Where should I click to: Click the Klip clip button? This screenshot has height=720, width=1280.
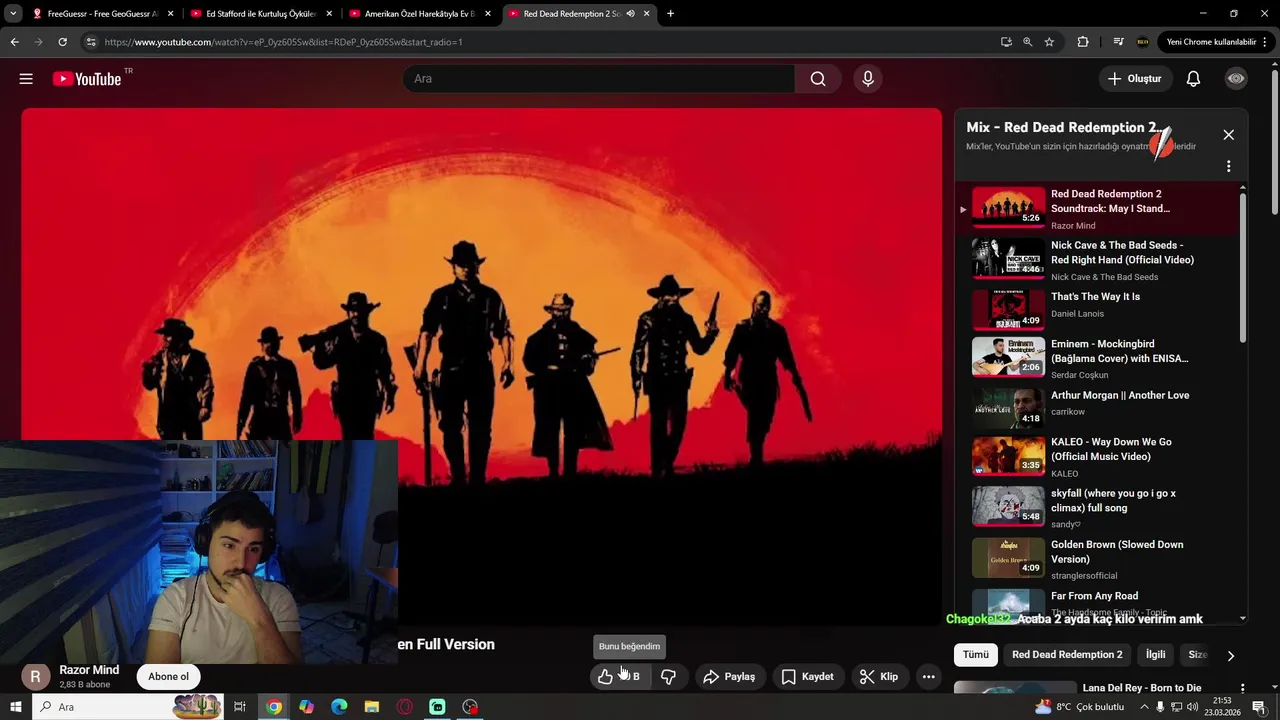879,677
